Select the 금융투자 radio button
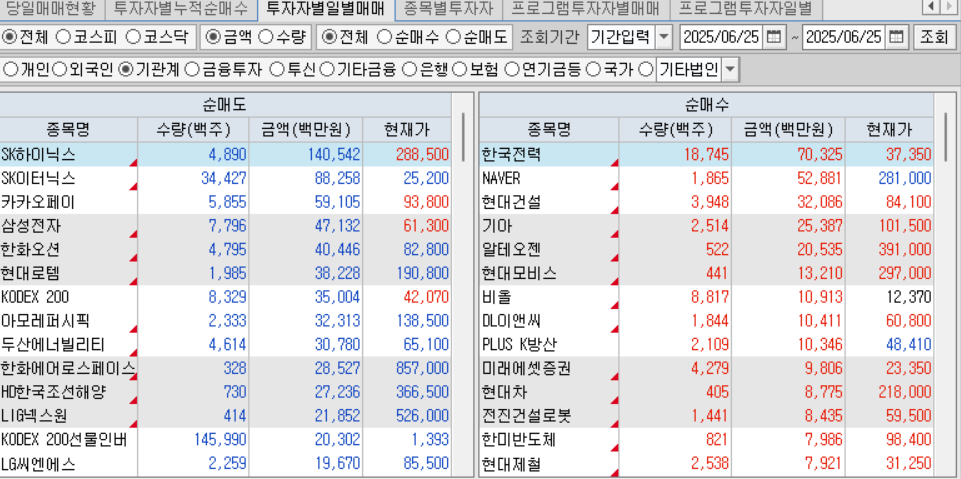Viewport: 961px width, 479px height. coord(191,70)
